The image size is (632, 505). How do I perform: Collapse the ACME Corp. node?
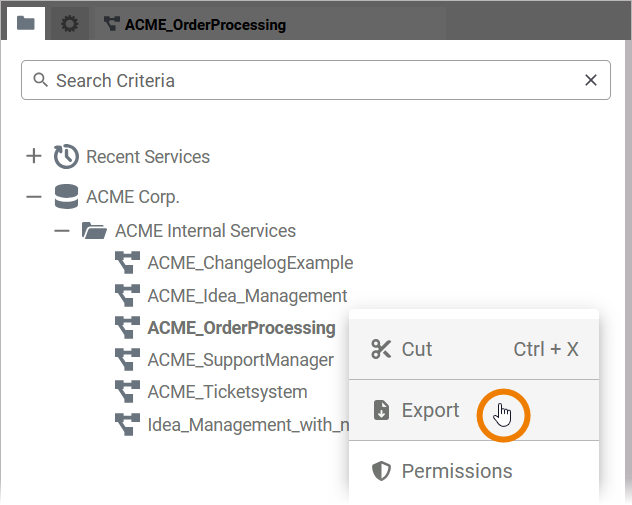(x=33, y=197)
